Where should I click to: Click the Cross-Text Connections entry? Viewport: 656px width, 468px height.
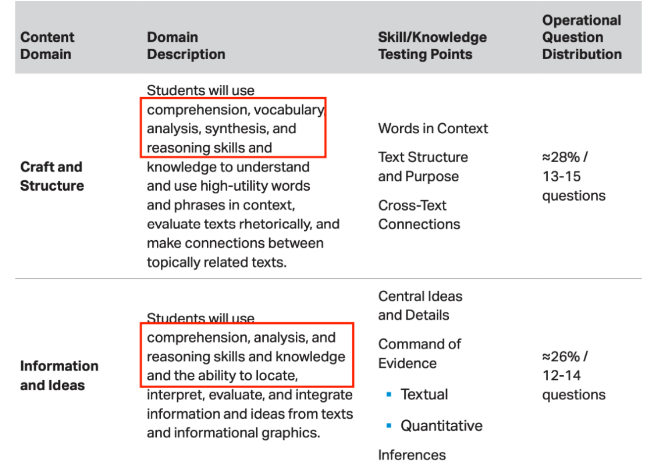pyautogui.click(x=419, y=215)
